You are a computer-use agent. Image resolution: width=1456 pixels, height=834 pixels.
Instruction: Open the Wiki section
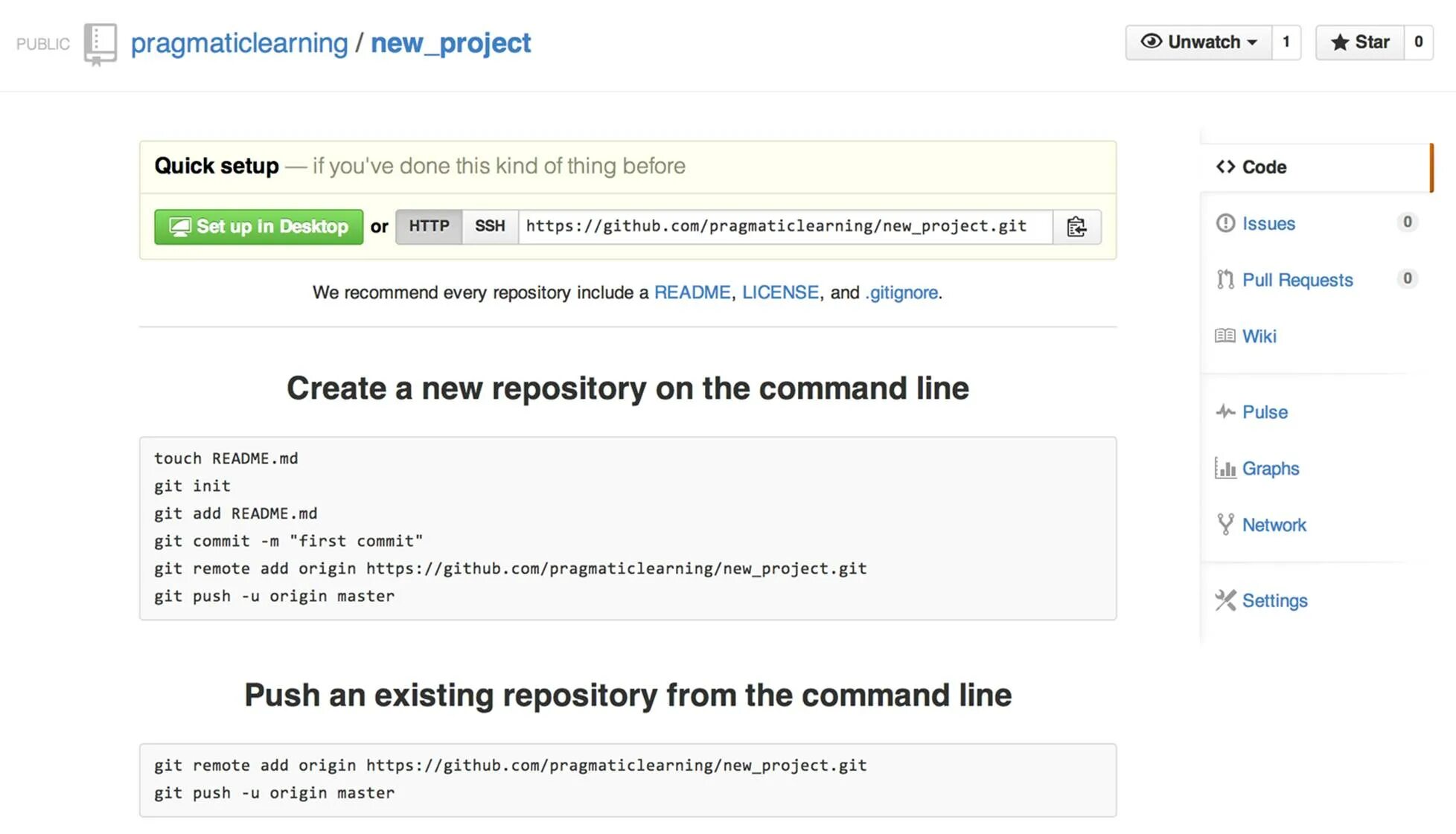click(1259, 336)
